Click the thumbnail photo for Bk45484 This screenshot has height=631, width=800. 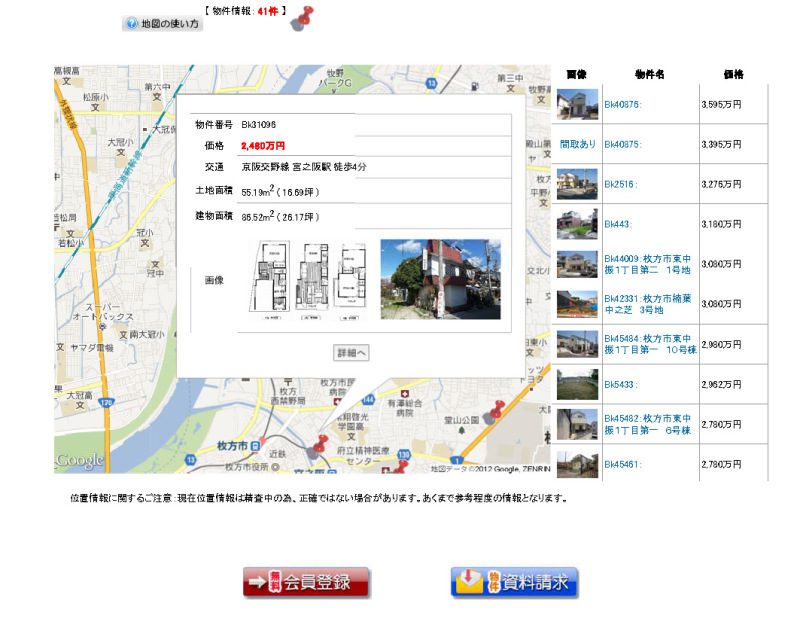577,344
